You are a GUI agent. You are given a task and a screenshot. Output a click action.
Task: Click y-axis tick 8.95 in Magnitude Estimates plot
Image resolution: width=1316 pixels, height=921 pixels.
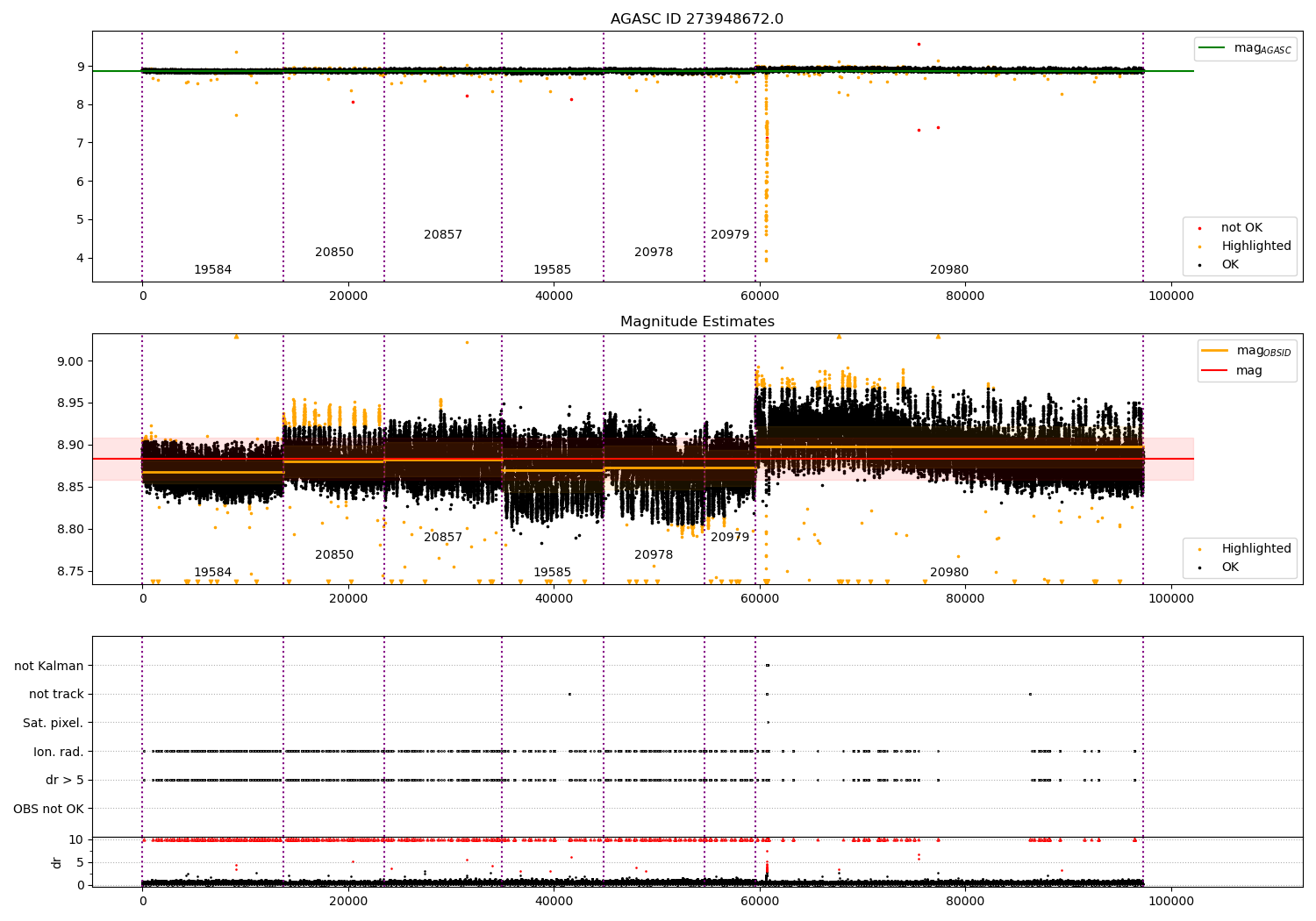(69, 403)
